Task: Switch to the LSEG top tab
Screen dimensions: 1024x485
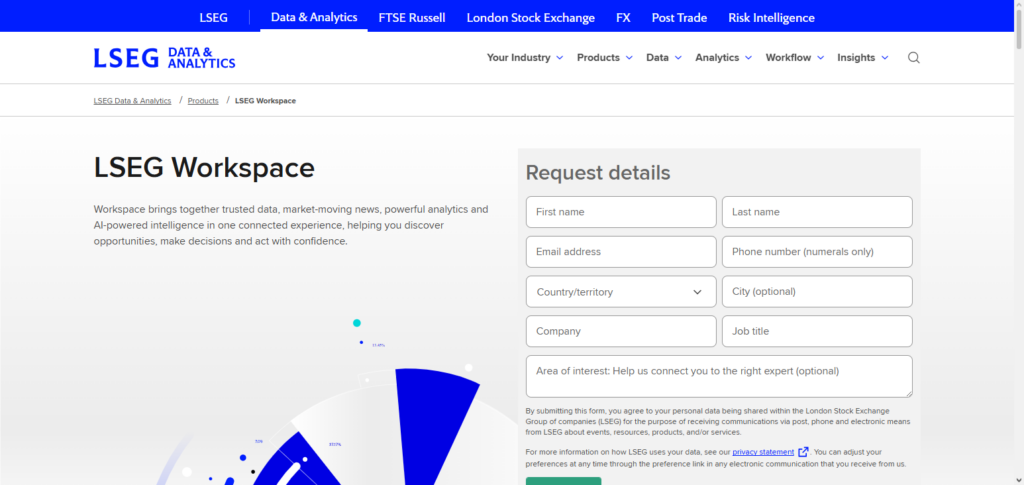Action: click(214, 18)
